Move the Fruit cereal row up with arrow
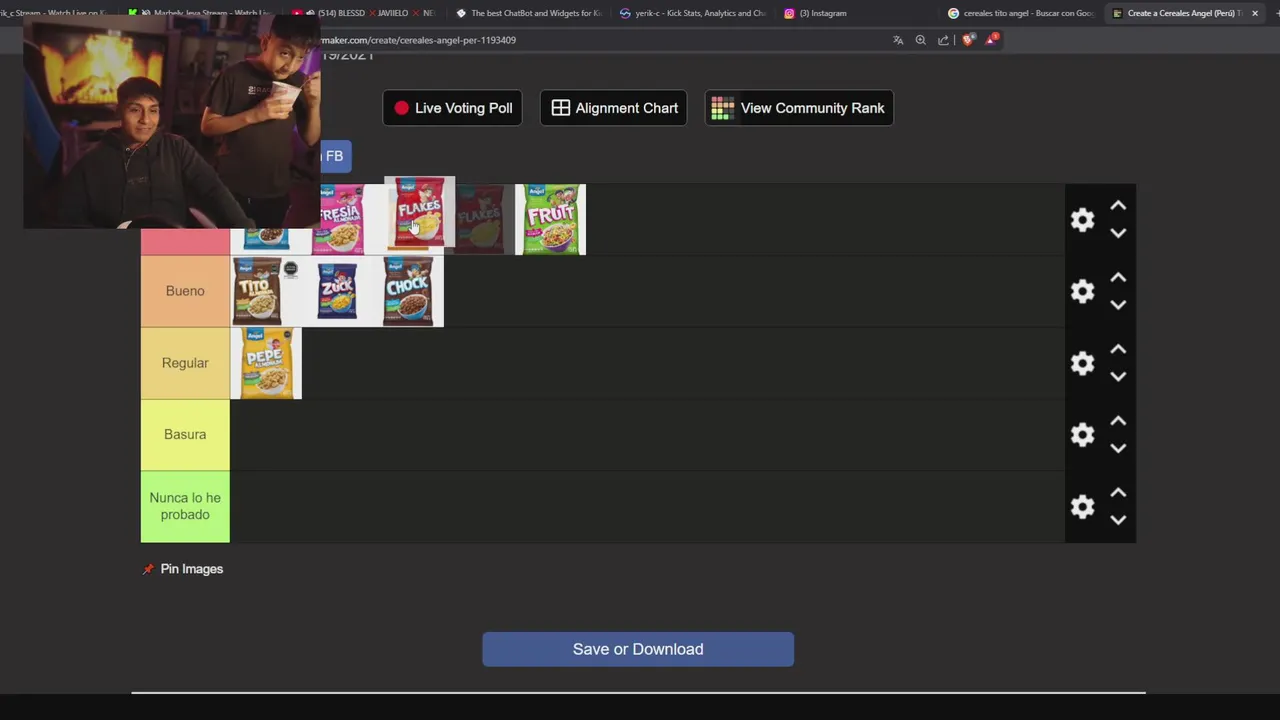Viewport: 1280px width, 720px height. [1118, 206]
